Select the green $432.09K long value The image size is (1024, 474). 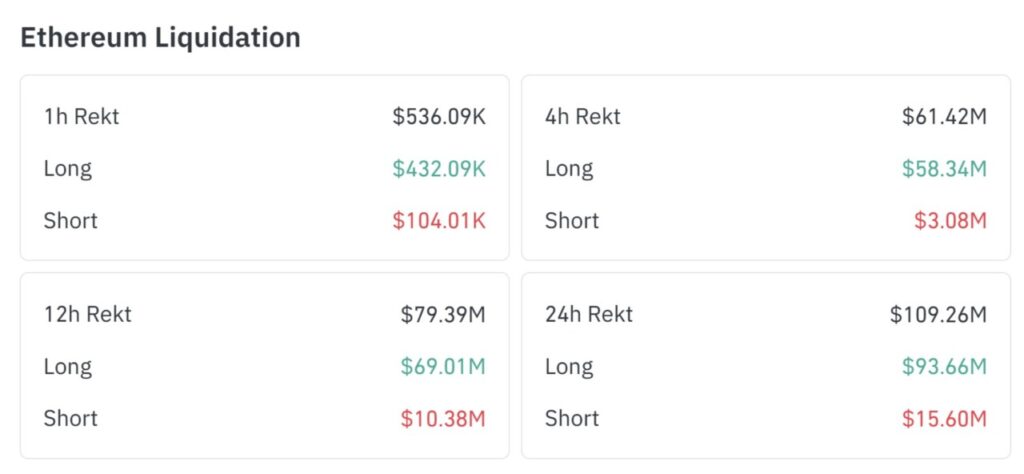click(x=439, y=168)
